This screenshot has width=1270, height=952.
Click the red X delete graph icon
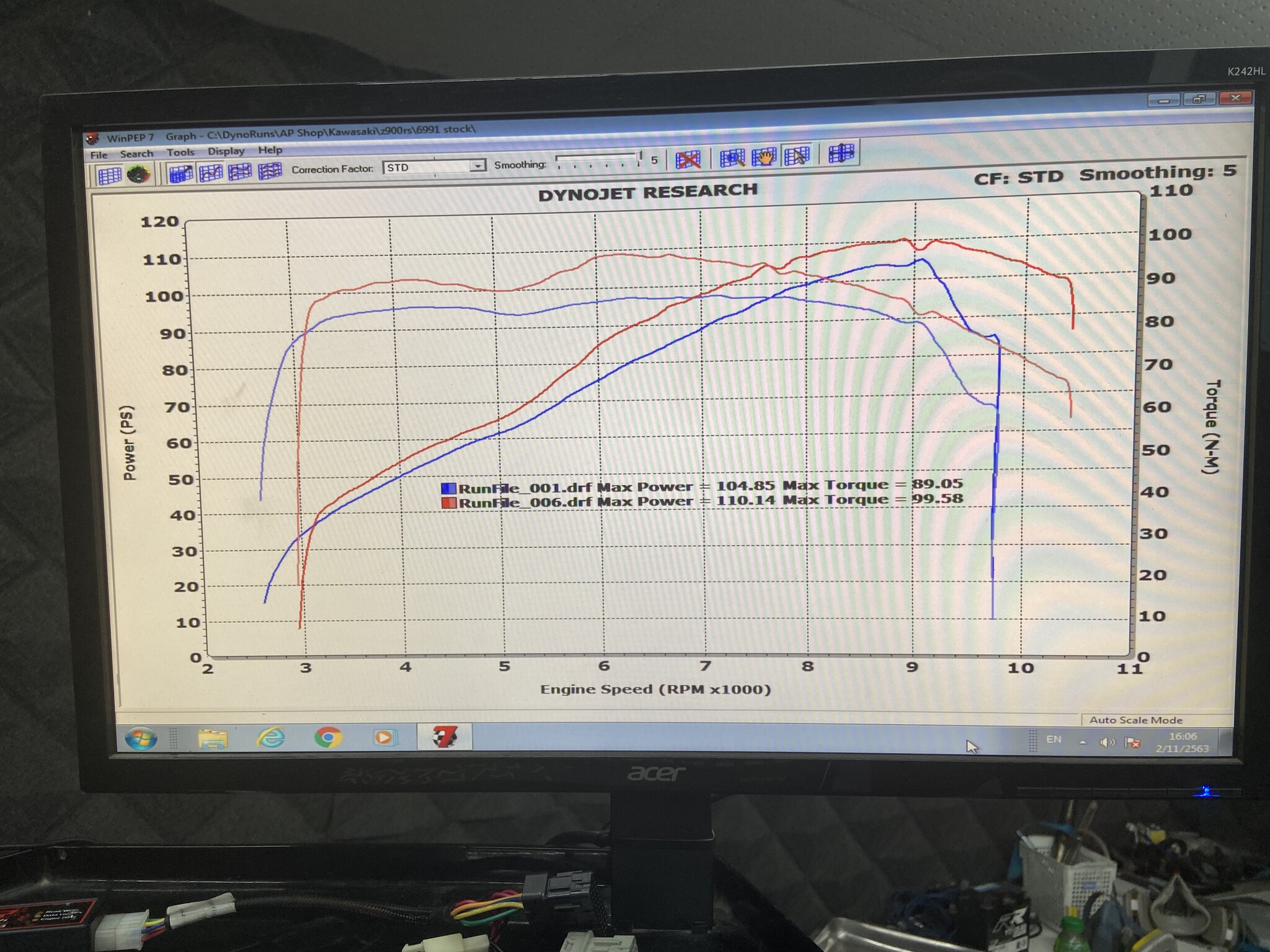click(x=688, y=159)
